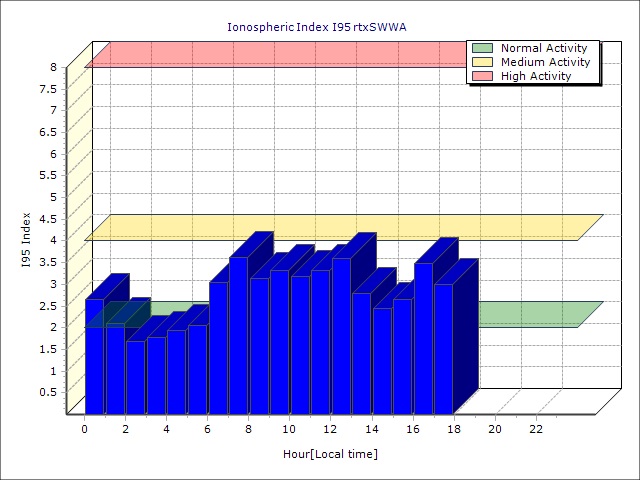Select the High Activity legend label
This screenshot has width=640, height=480.
pyautogui.click(x=536, y=76)
